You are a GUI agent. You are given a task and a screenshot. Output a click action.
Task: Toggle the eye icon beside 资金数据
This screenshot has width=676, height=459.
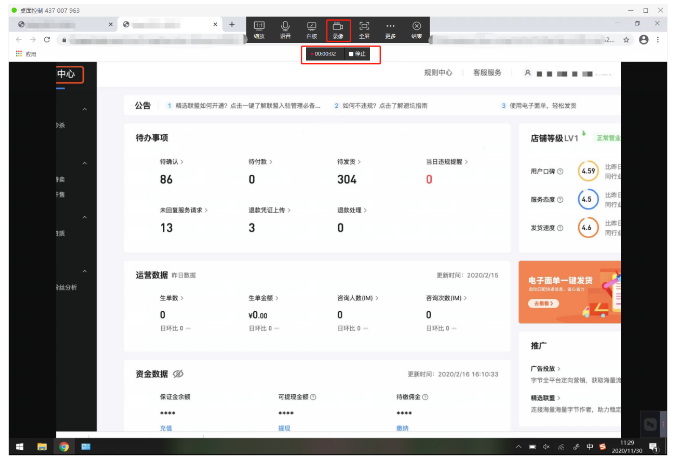point(178,374)
